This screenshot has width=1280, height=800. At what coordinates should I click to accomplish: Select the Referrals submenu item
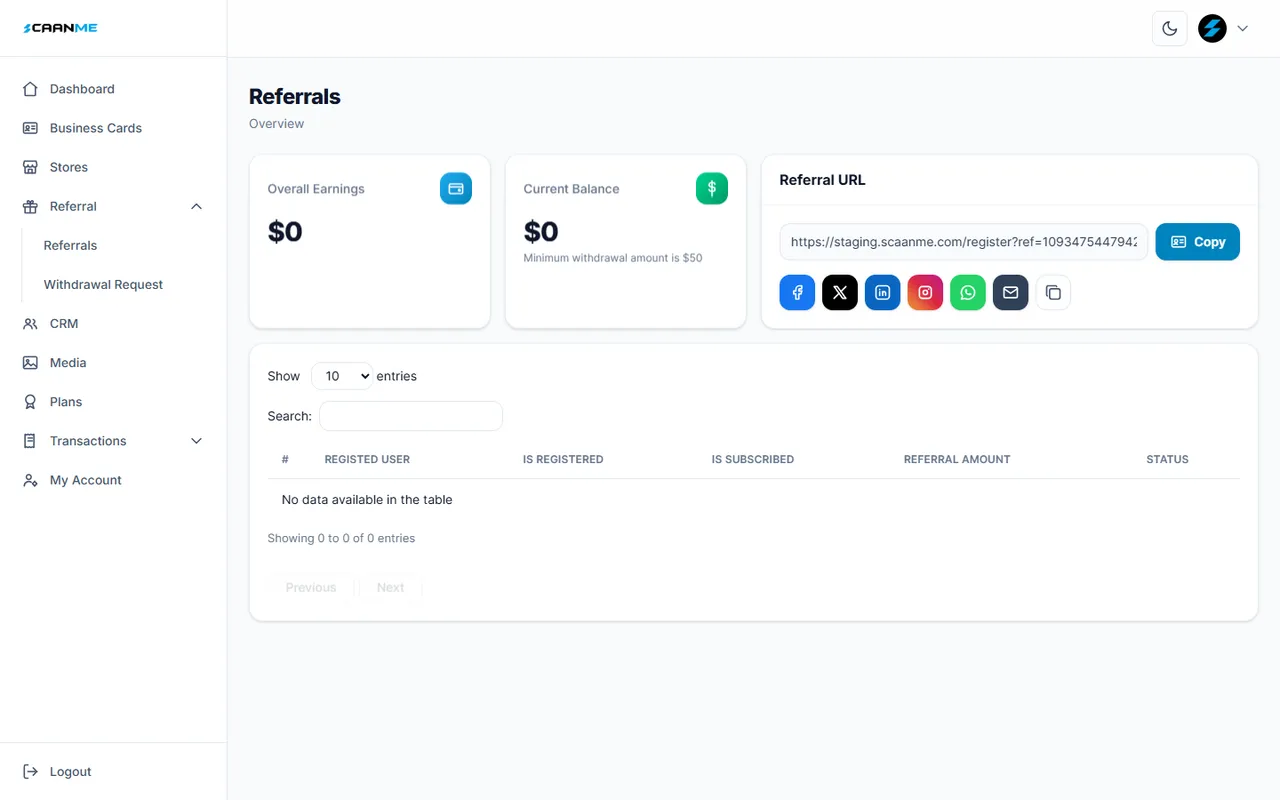tap(70, 245)
